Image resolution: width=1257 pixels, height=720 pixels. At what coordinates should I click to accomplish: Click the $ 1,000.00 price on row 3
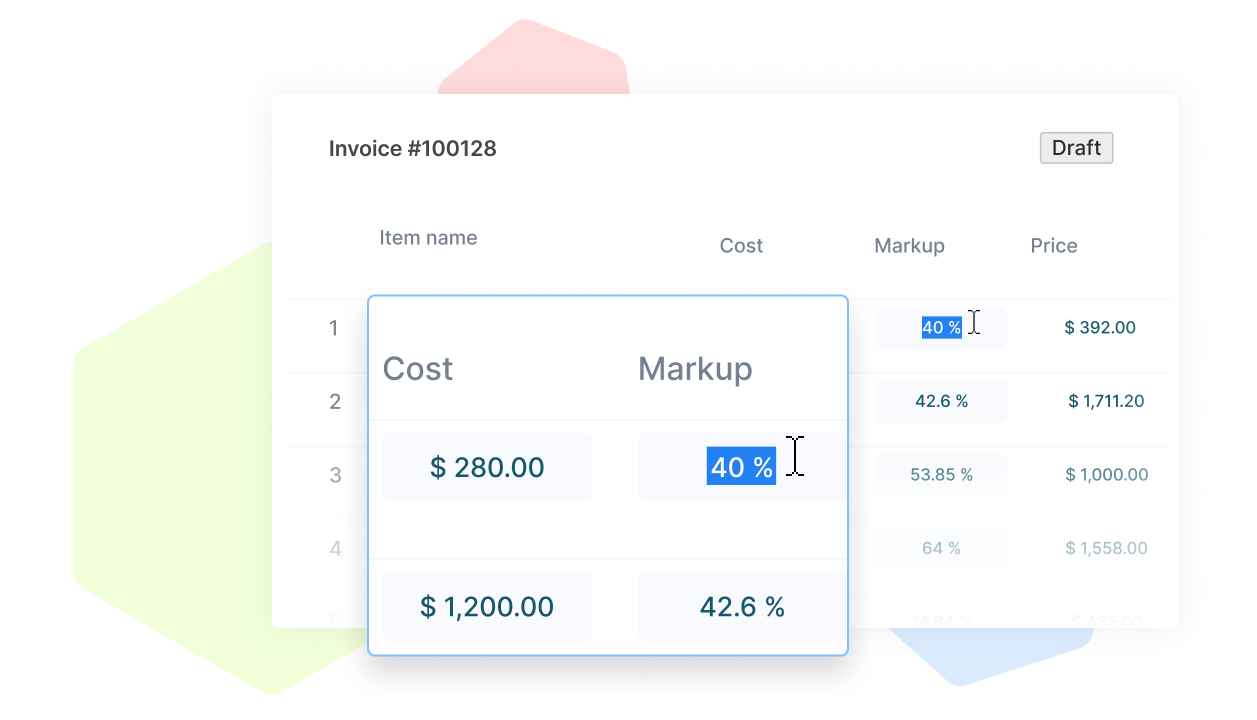coord(1104,475)
